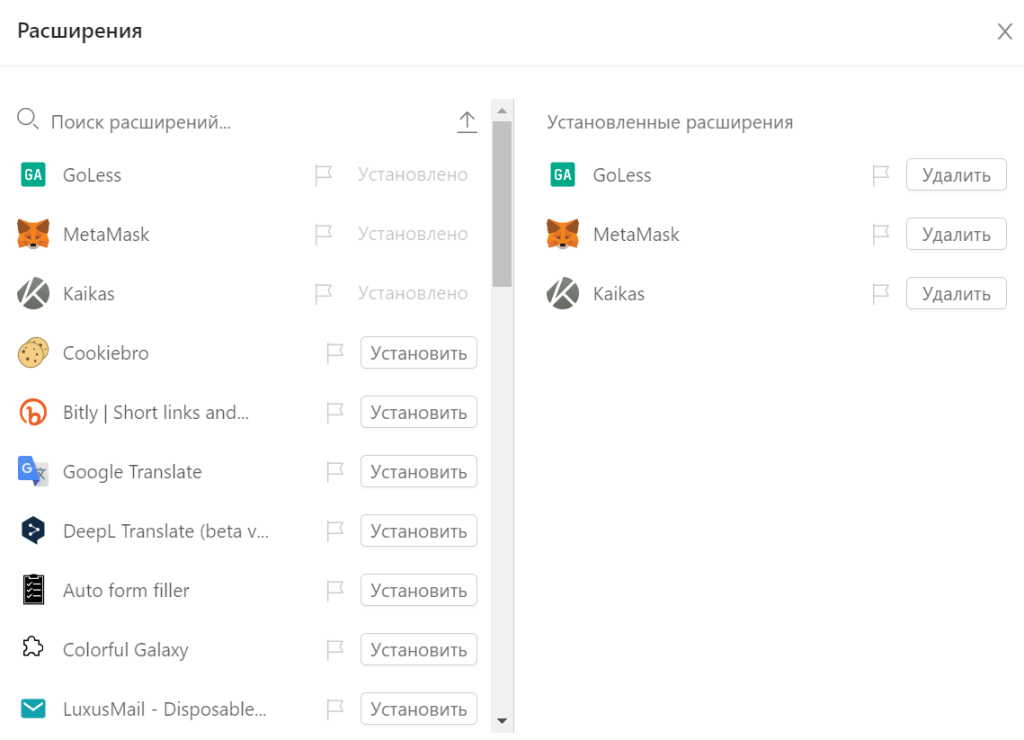Close the Расширения dialog
1024x740 pixels.
[1004, 31]
